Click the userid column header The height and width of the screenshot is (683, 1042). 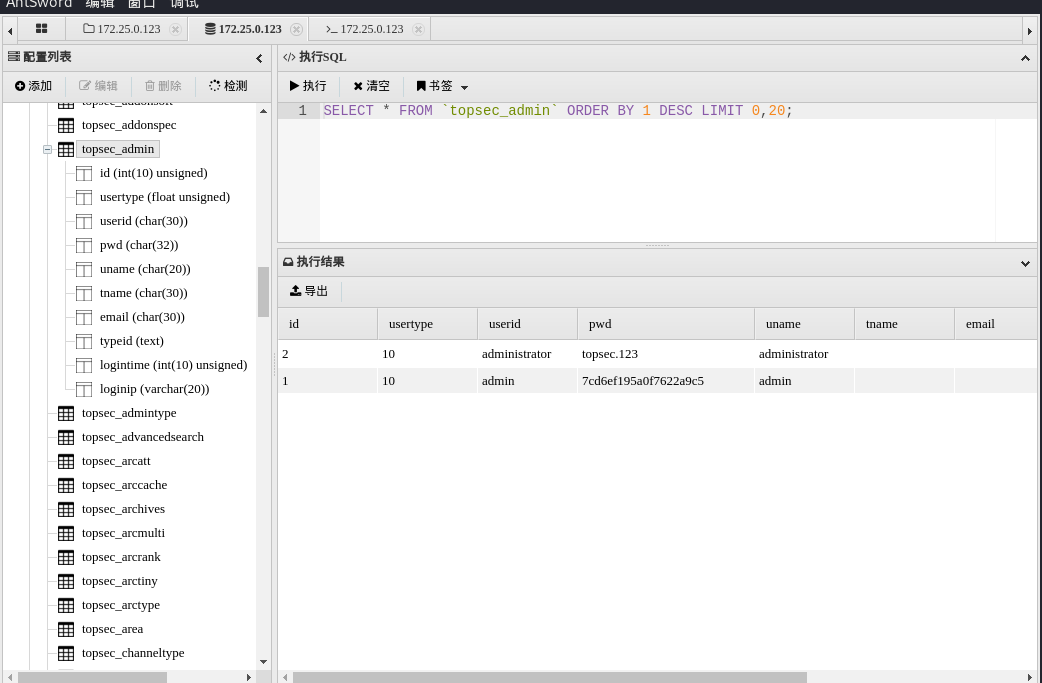tap(528, 324)
